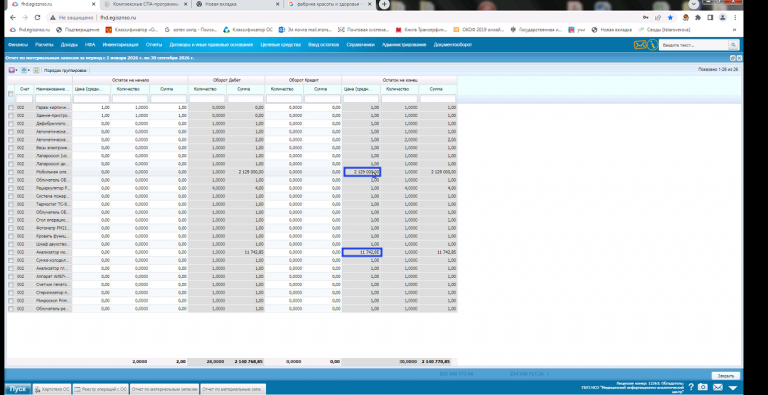Check the row 'Мобильная опе...'
The height and width of the screenshot is (395, 768).
pyautogui.click(x=11, y=172)
